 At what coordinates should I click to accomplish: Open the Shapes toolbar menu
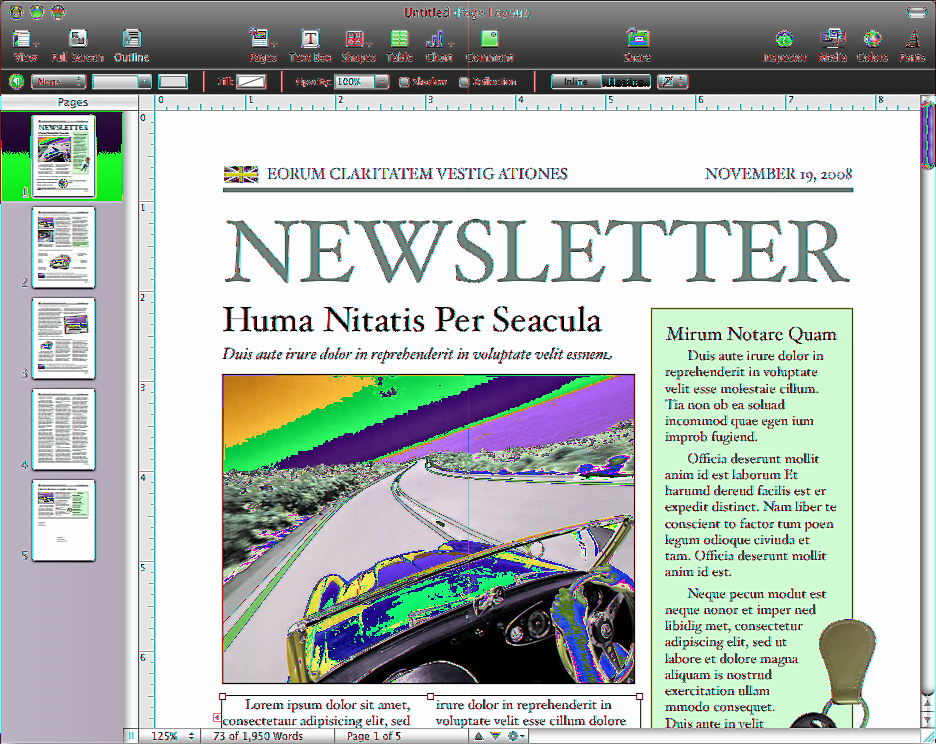point(358,45)
